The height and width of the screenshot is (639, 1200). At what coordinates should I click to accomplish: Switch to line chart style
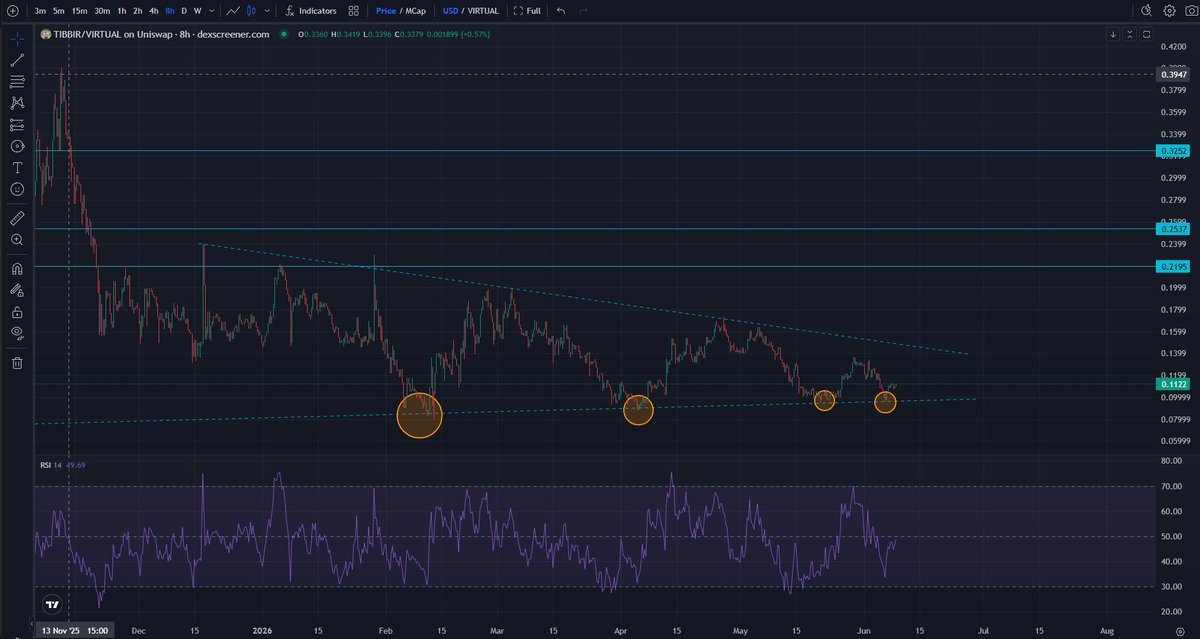coord(233,11)
